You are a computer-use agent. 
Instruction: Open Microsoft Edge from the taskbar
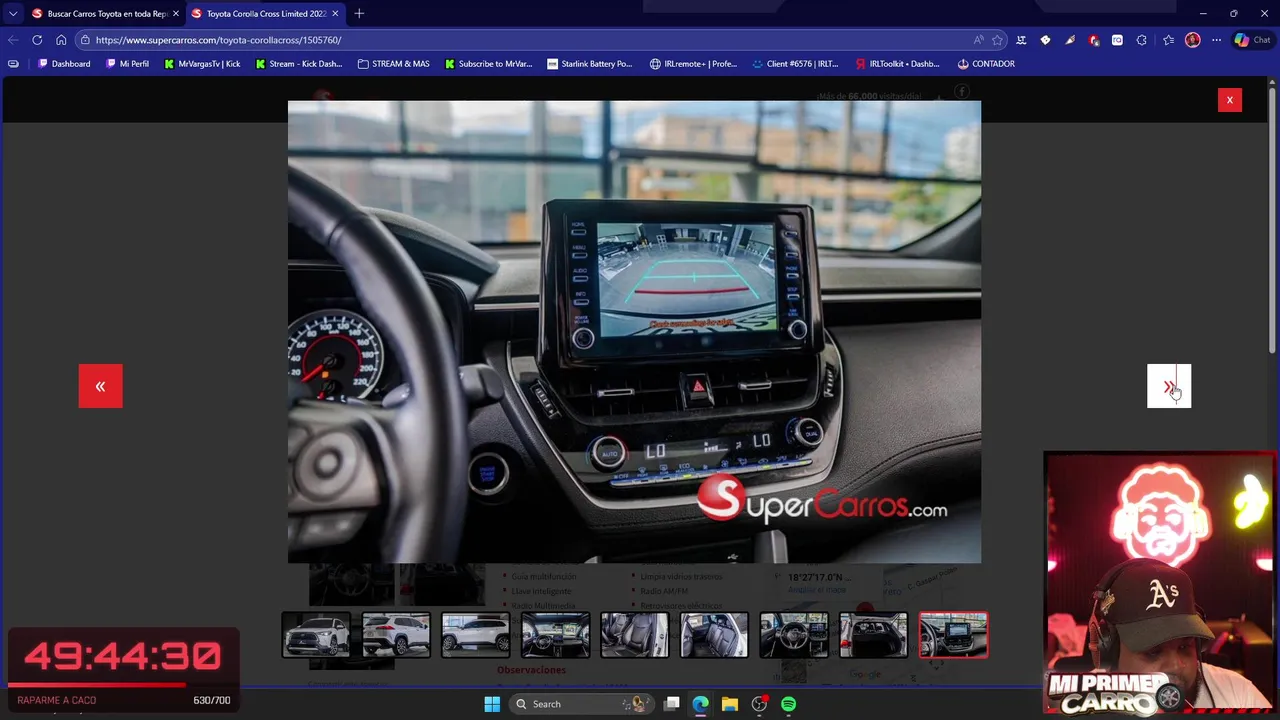(701, 704)
